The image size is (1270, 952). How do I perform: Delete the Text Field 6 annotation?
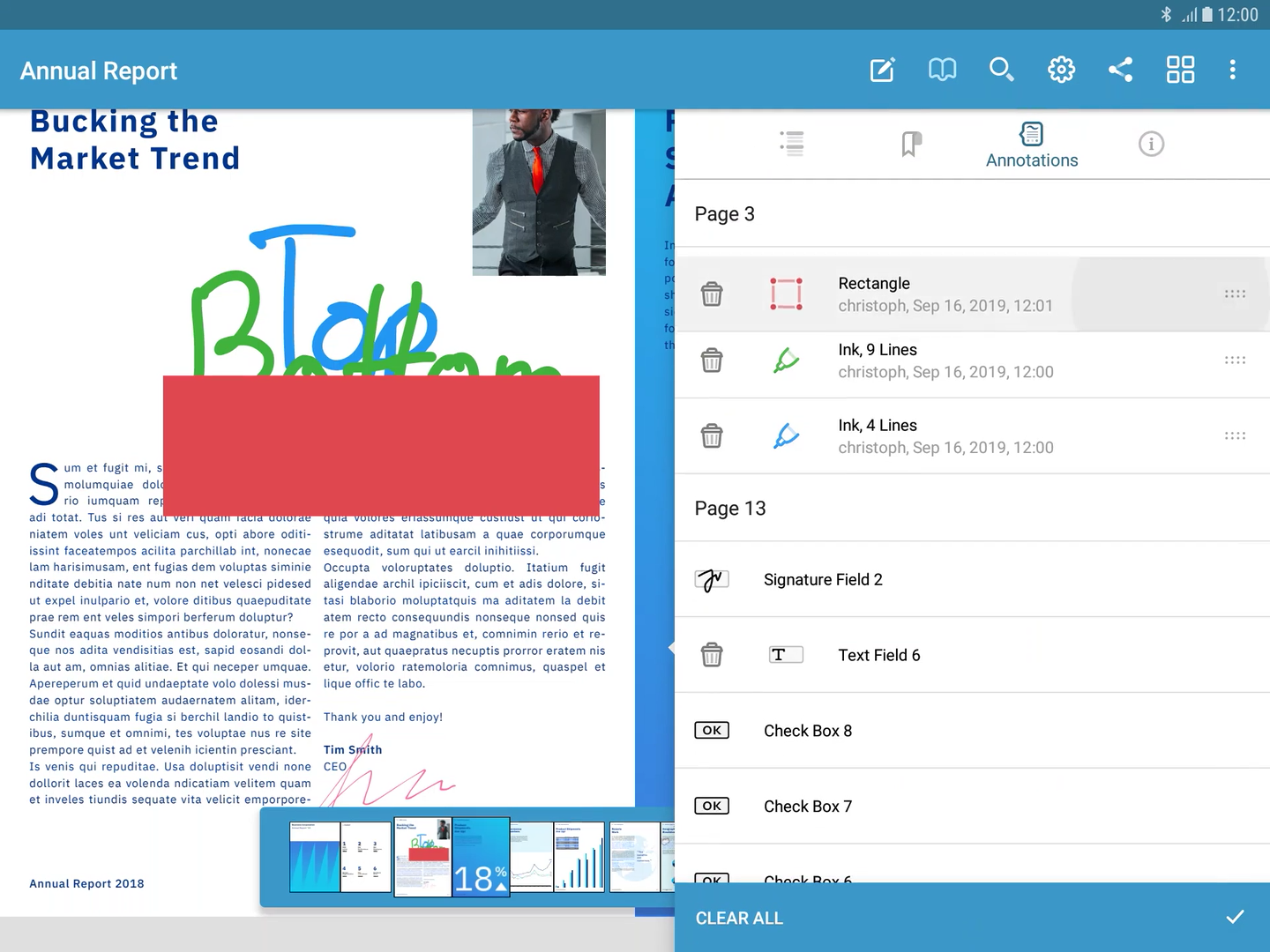tap(712, 655)
